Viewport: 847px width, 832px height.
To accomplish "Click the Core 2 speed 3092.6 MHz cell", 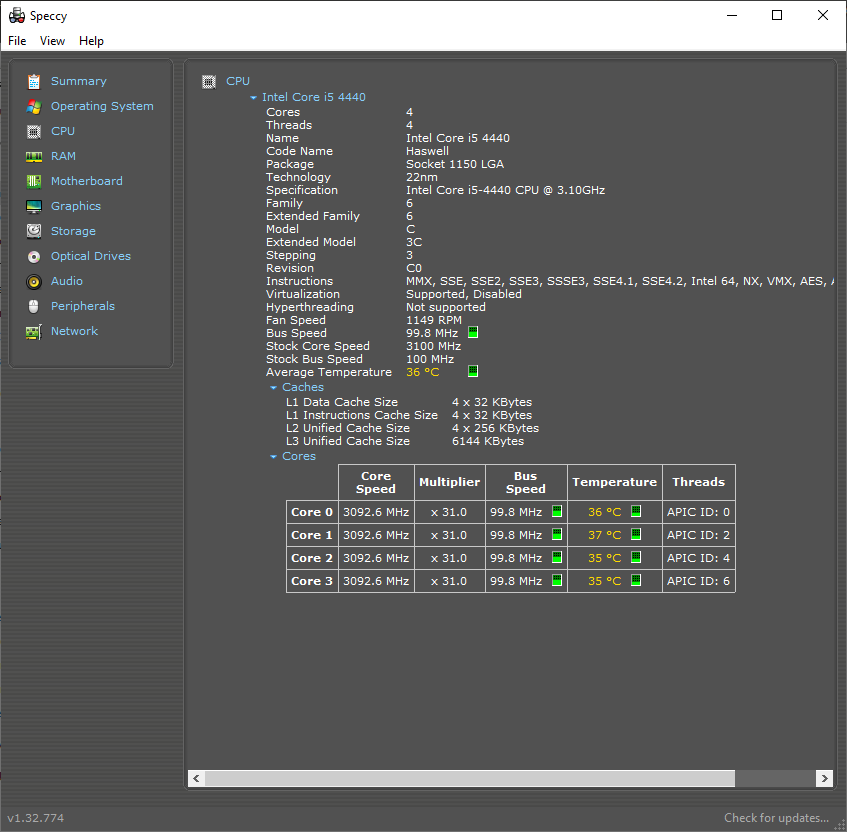I will pyautogui.click(x=376, y=558).
